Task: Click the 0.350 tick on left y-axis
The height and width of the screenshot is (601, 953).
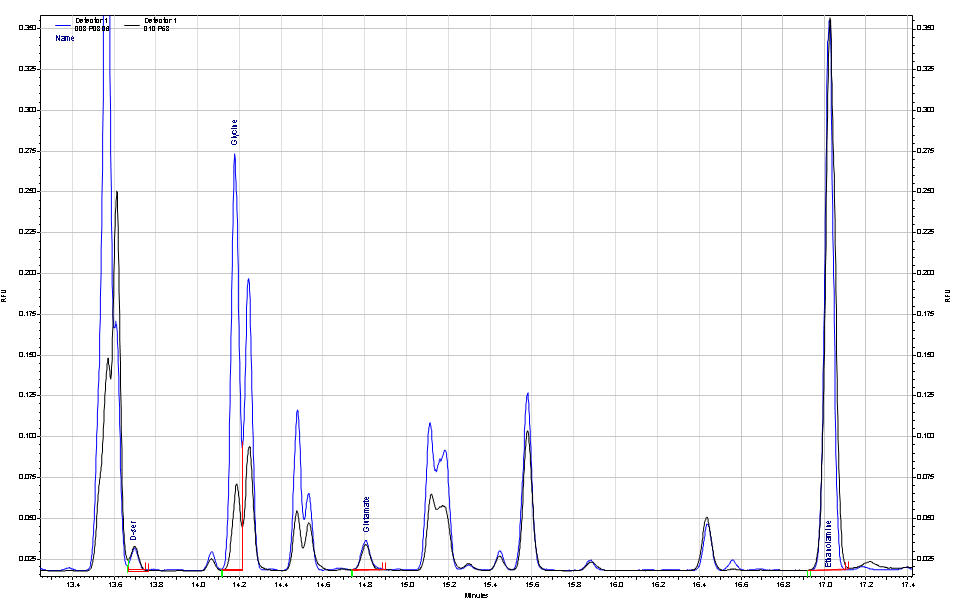Action: (x=28, y=28)
